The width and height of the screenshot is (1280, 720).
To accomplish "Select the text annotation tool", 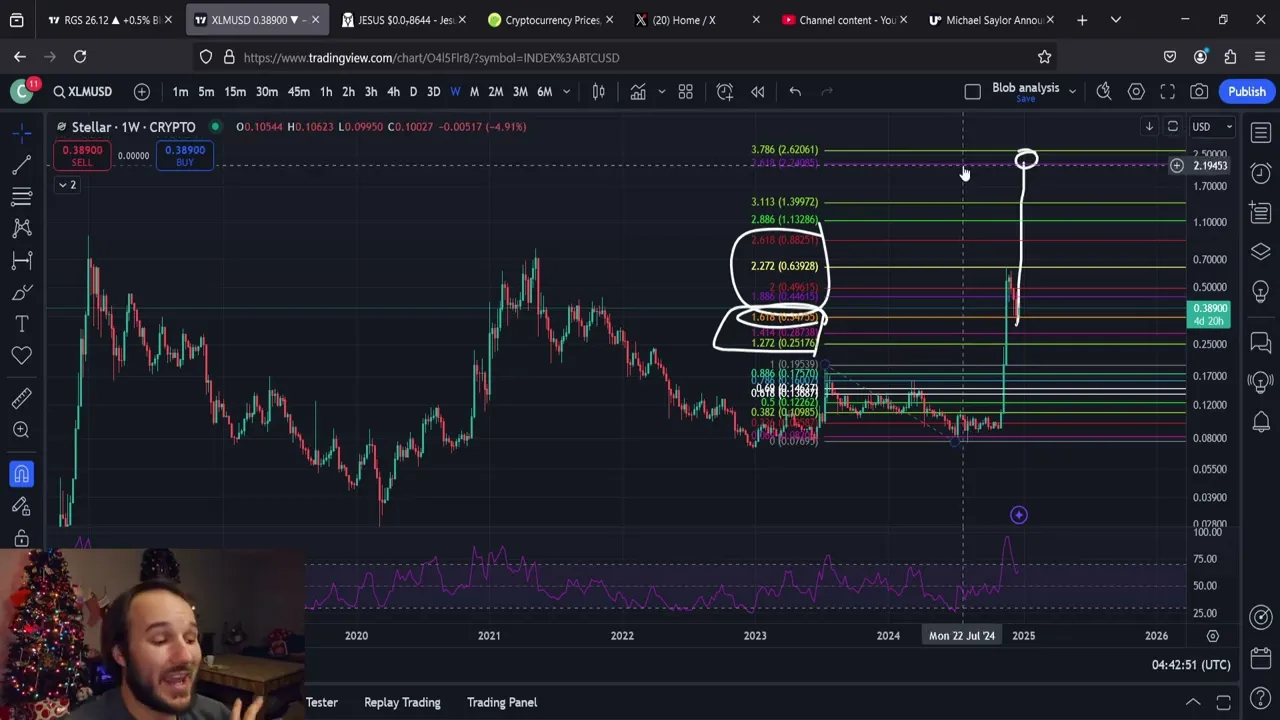I will [21, 324].
